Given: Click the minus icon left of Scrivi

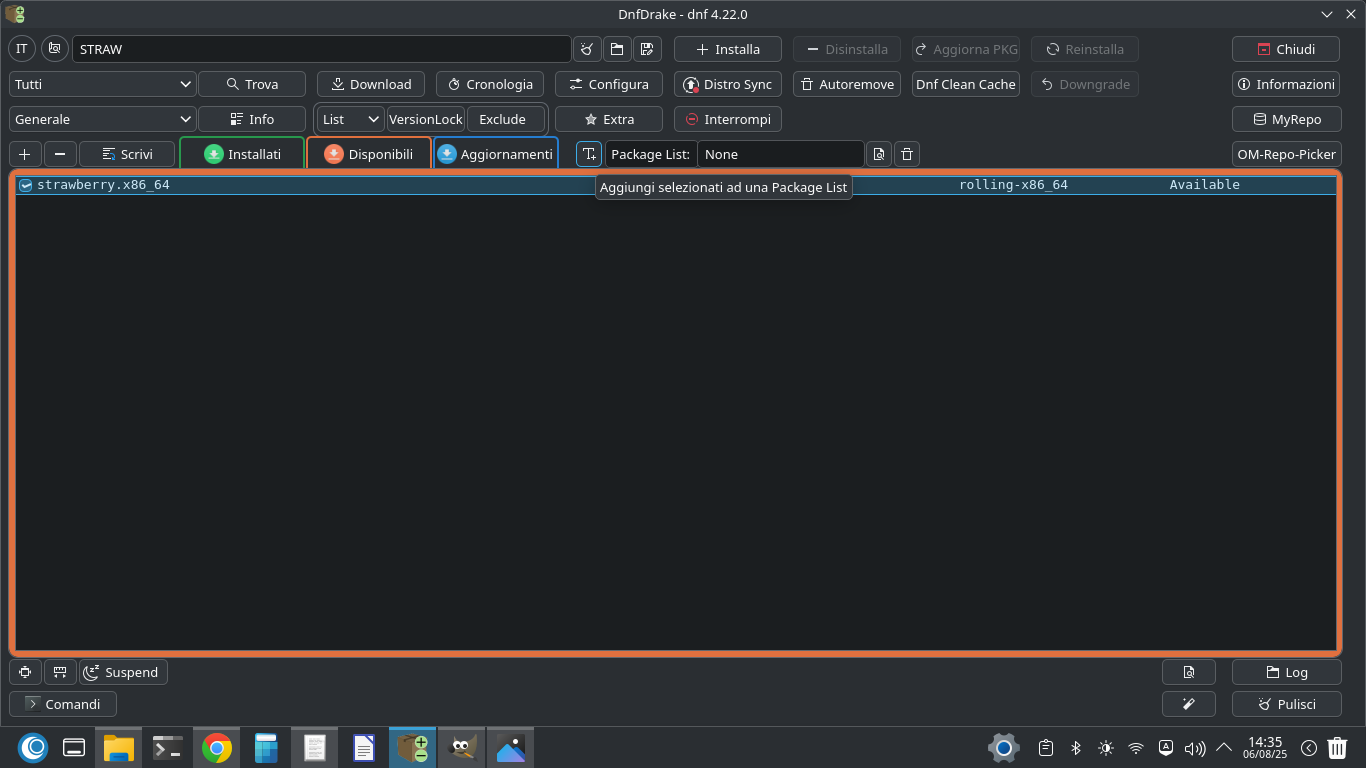Looking at the screenshot, I should click(x=60, y=154).
